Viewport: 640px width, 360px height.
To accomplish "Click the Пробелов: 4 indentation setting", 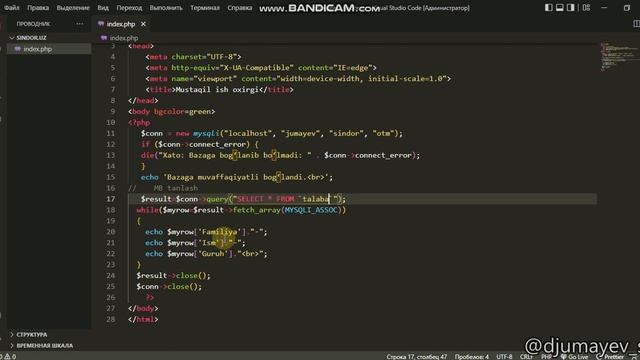I will pyautogui.click(x=472, y=357).
